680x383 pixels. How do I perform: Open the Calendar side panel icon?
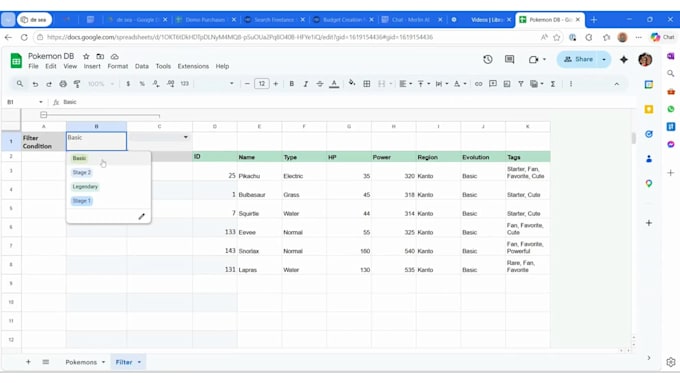tap(649, 85)
